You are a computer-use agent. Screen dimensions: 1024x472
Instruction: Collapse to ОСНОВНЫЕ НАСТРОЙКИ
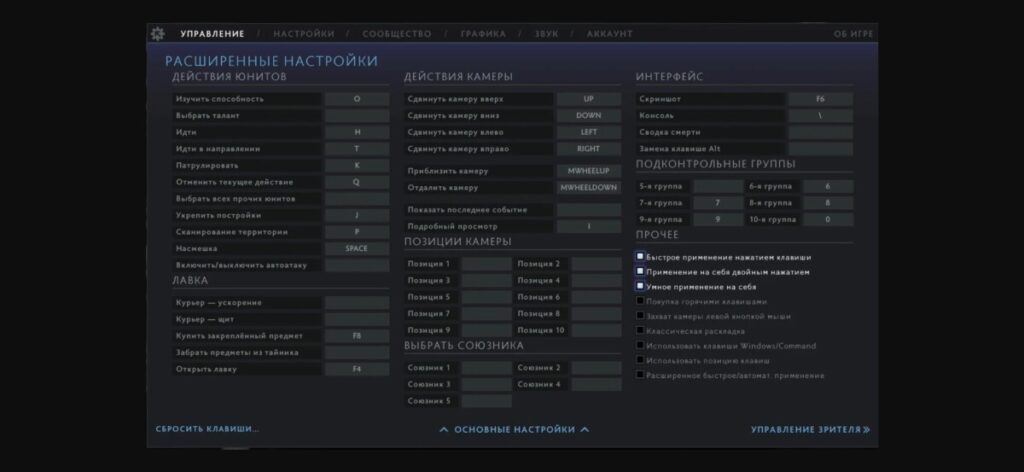[x=514, y=429]
